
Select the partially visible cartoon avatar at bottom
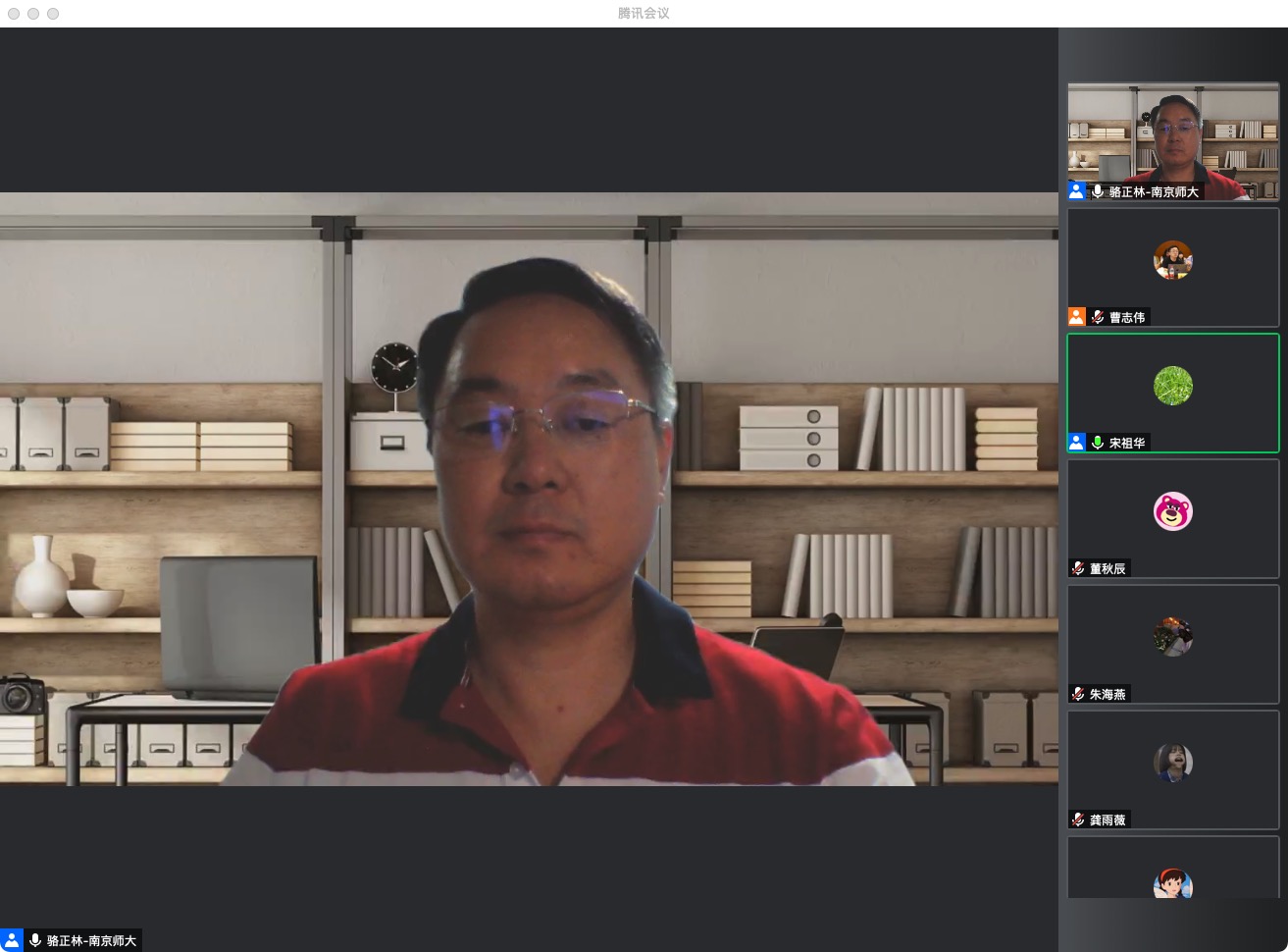[x=1173, y=884]
